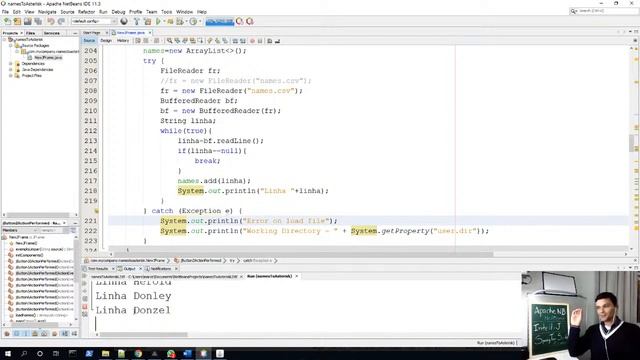Open the Tools menu
The image size is (640, 360).
(x=167, y=12)
